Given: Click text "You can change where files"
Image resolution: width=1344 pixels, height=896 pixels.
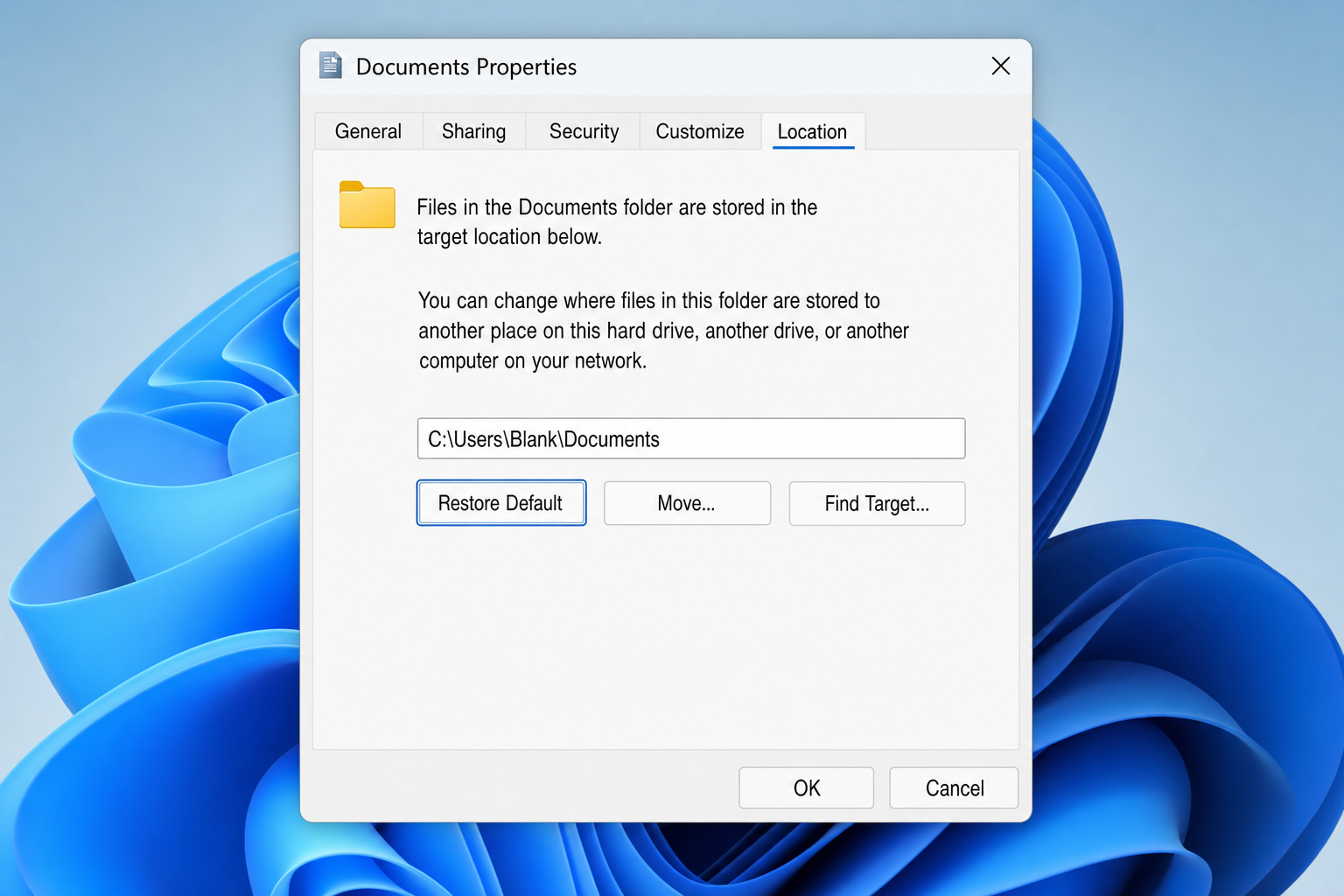Looking at the screenshot, I should [536, 301].
